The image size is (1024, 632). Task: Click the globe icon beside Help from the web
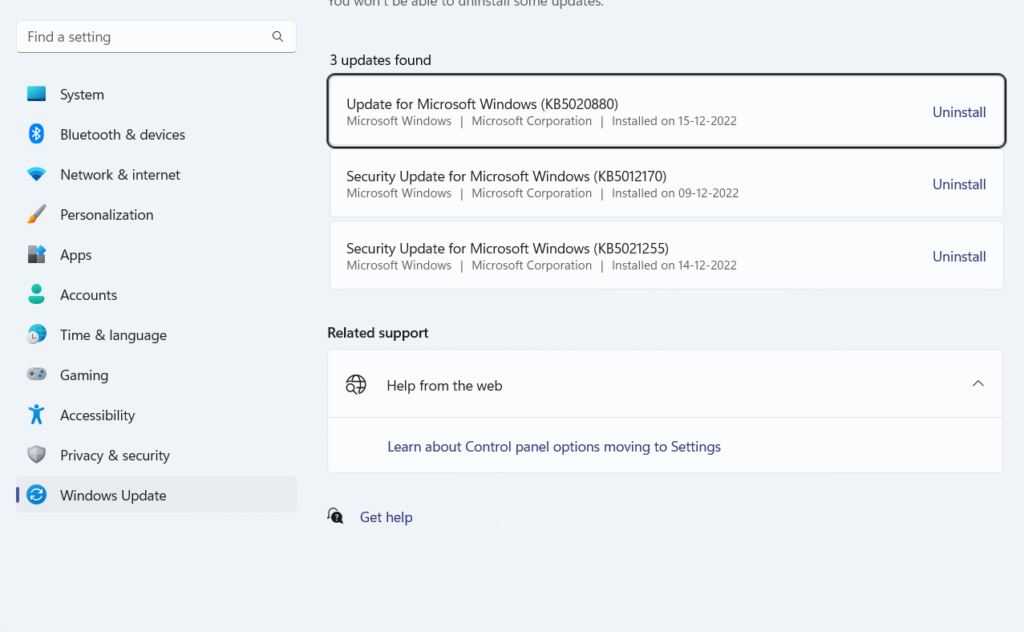click(x=356, y=385)
